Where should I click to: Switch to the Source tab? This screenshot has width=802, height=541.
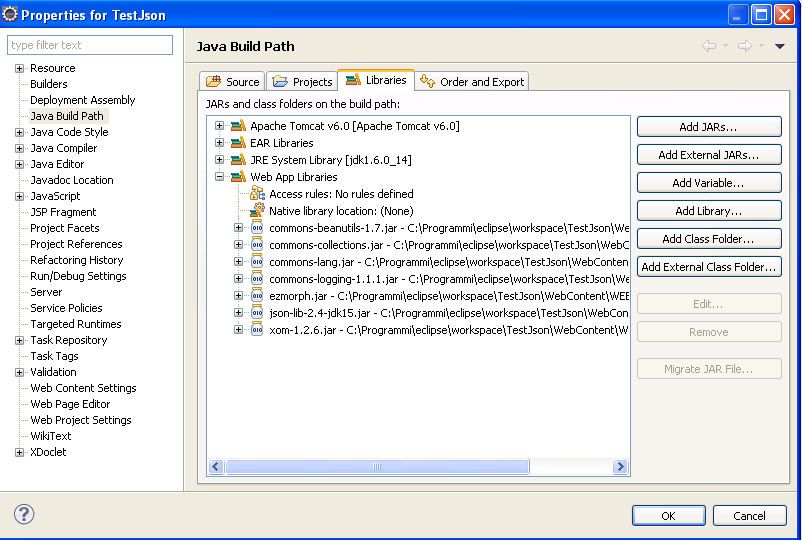232,81
